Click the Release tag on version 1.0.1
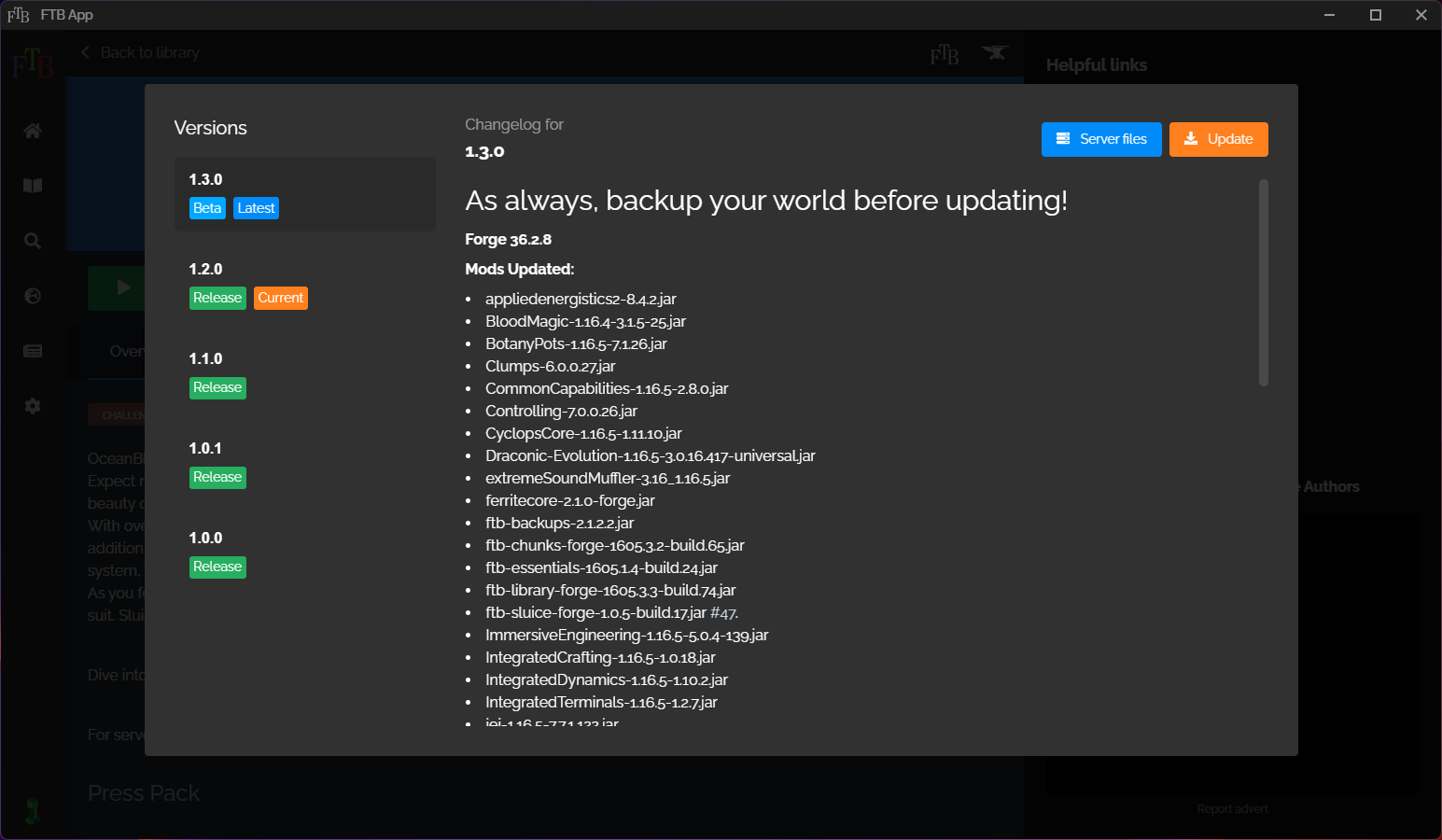This screenshot has height=840, width=1442. pos(217,477)
